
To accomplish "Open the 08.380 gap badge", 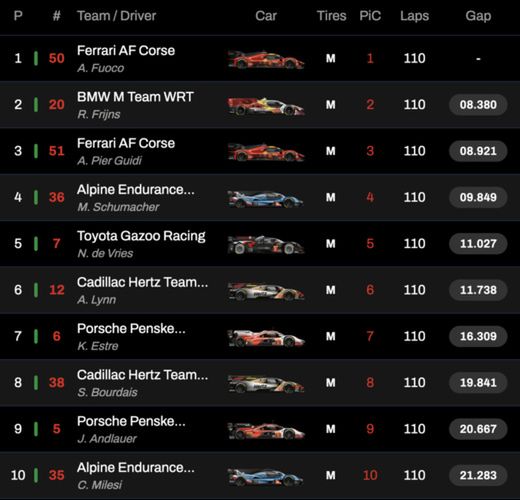I will coord(478,105).
